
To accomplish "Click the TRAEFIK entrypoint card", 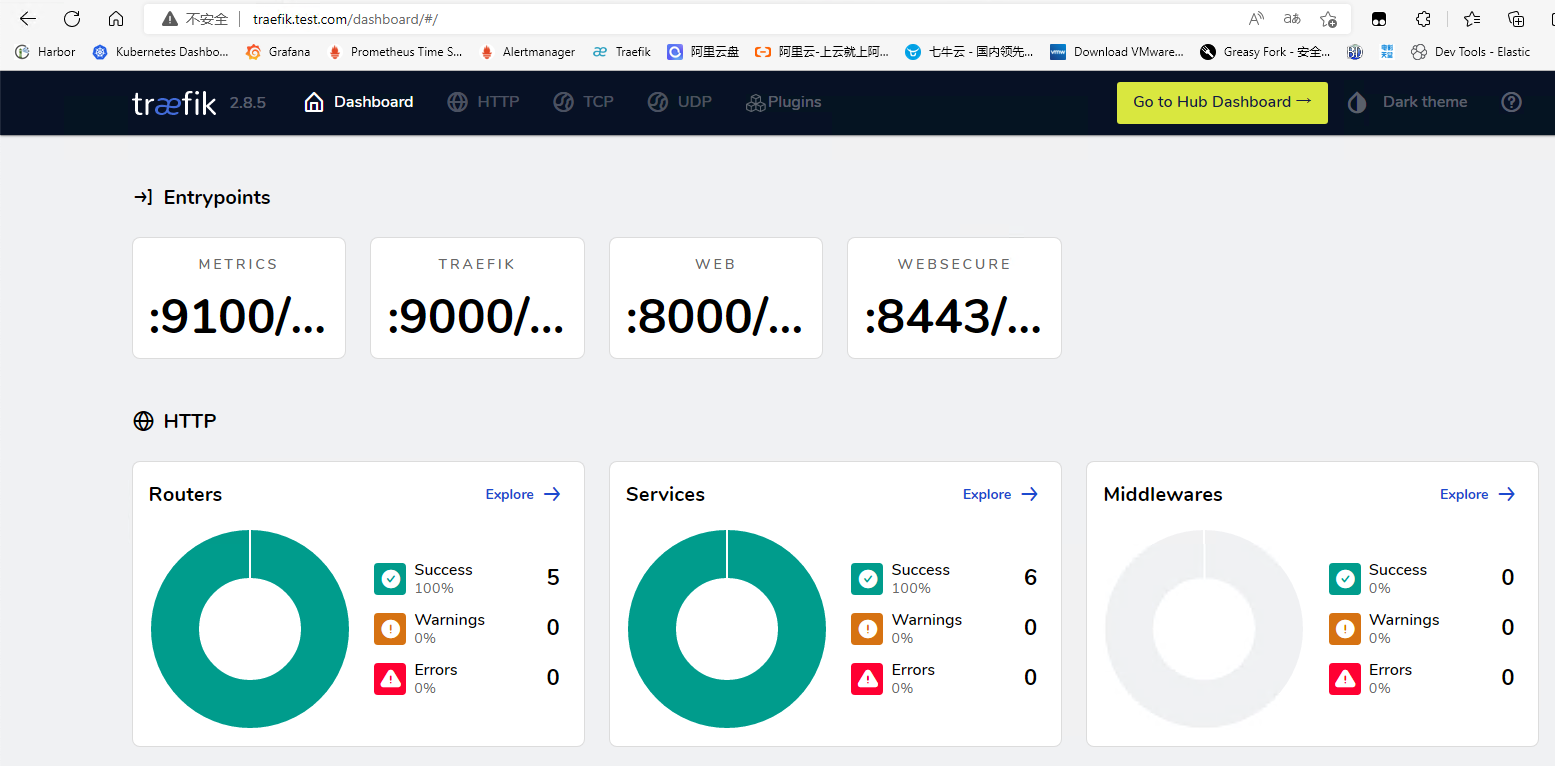I will (x=477, y=298).
